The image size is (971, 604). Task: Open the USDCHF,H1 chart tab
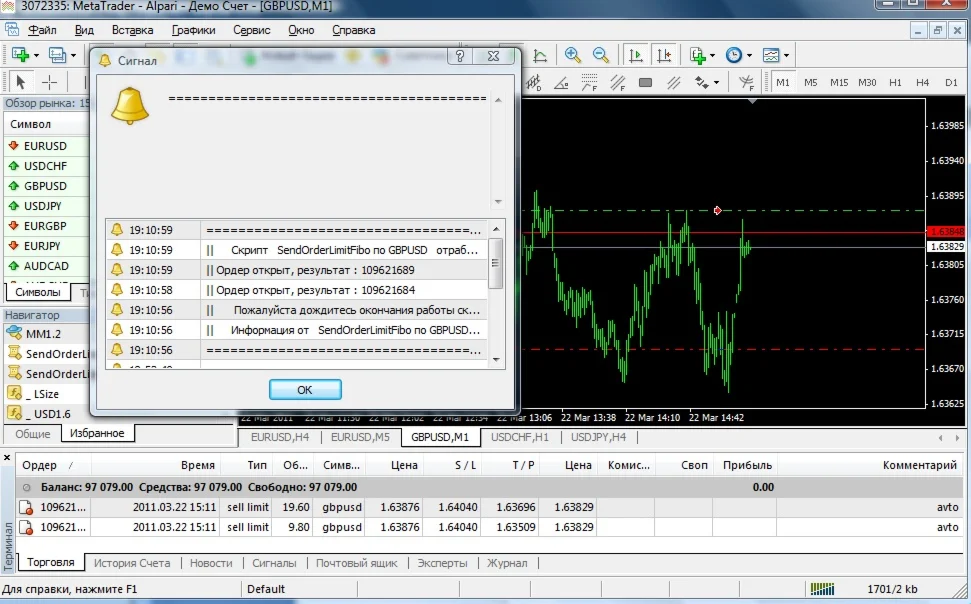coord(519,437)
